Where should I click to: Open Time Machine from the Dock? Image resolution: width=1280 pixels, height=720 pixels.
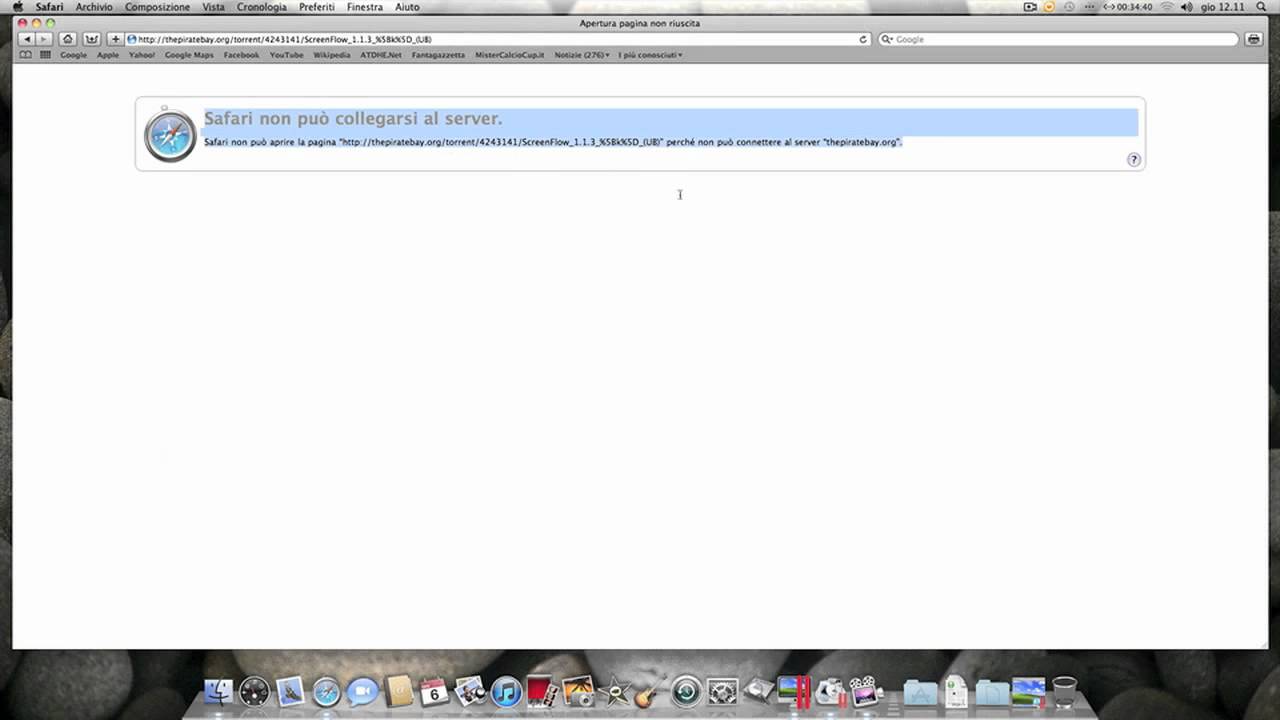686,691
